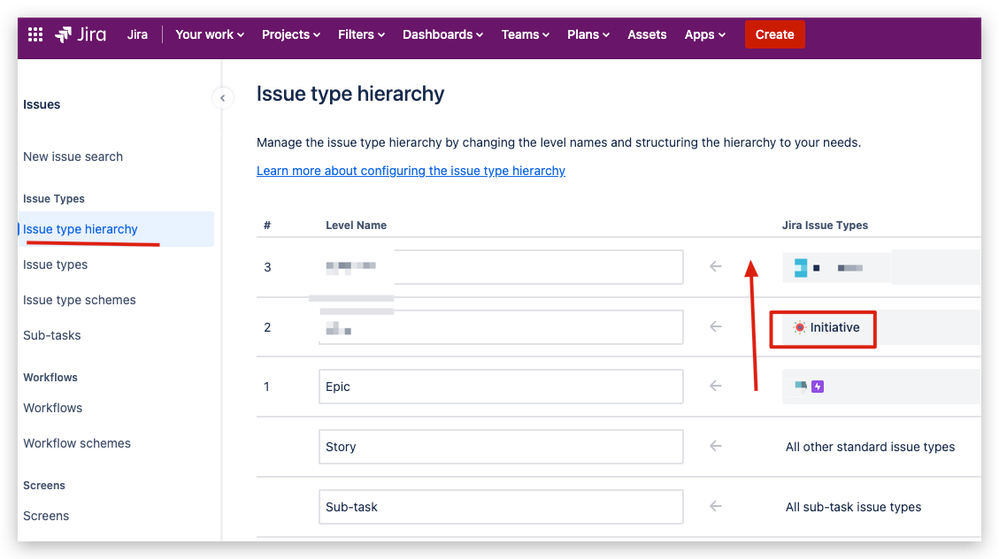Click the Epic level name field
999x559 pixels.
coord(501,386)
